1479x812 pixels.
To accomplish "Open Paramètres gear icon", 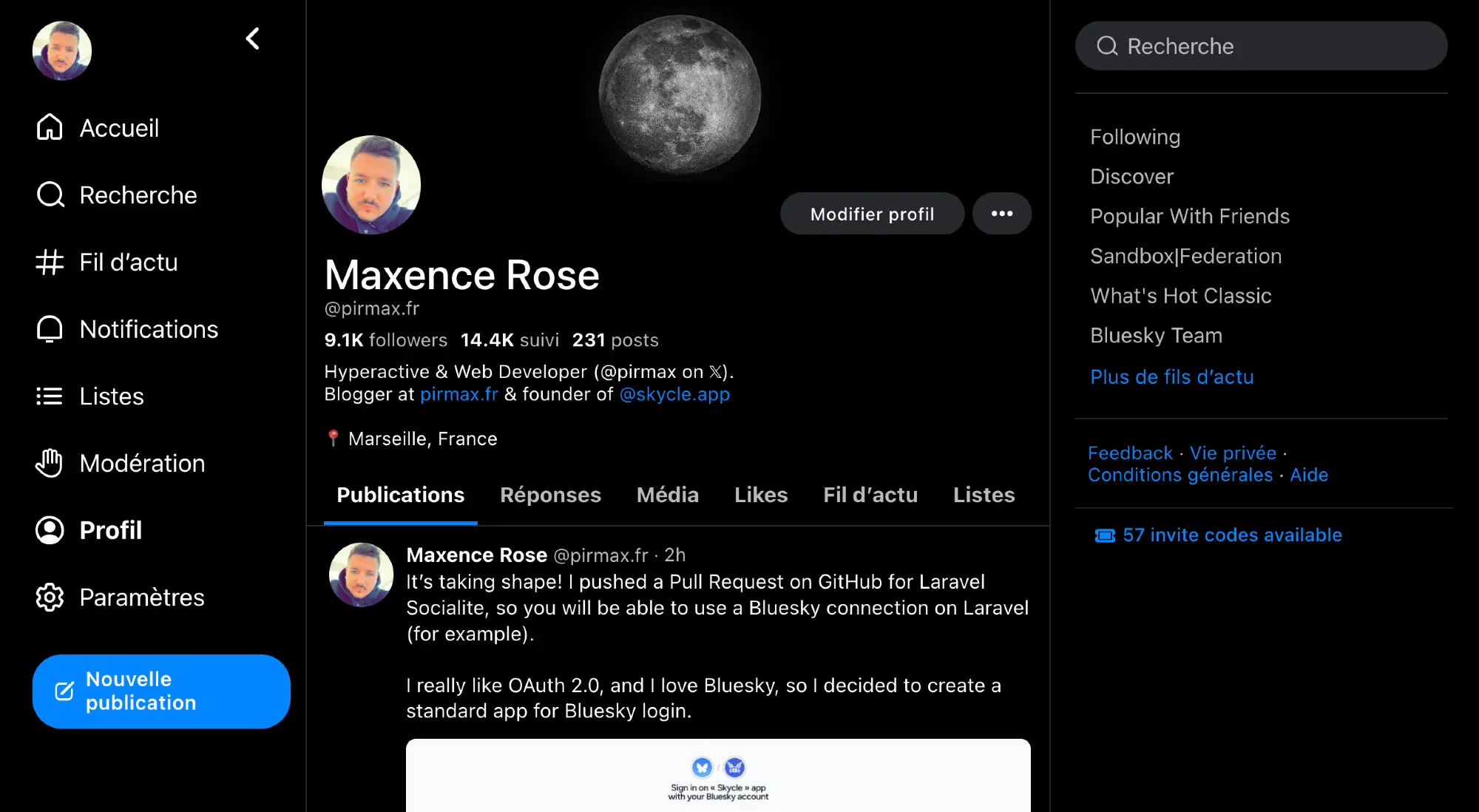I will click(x=50, y=597).
